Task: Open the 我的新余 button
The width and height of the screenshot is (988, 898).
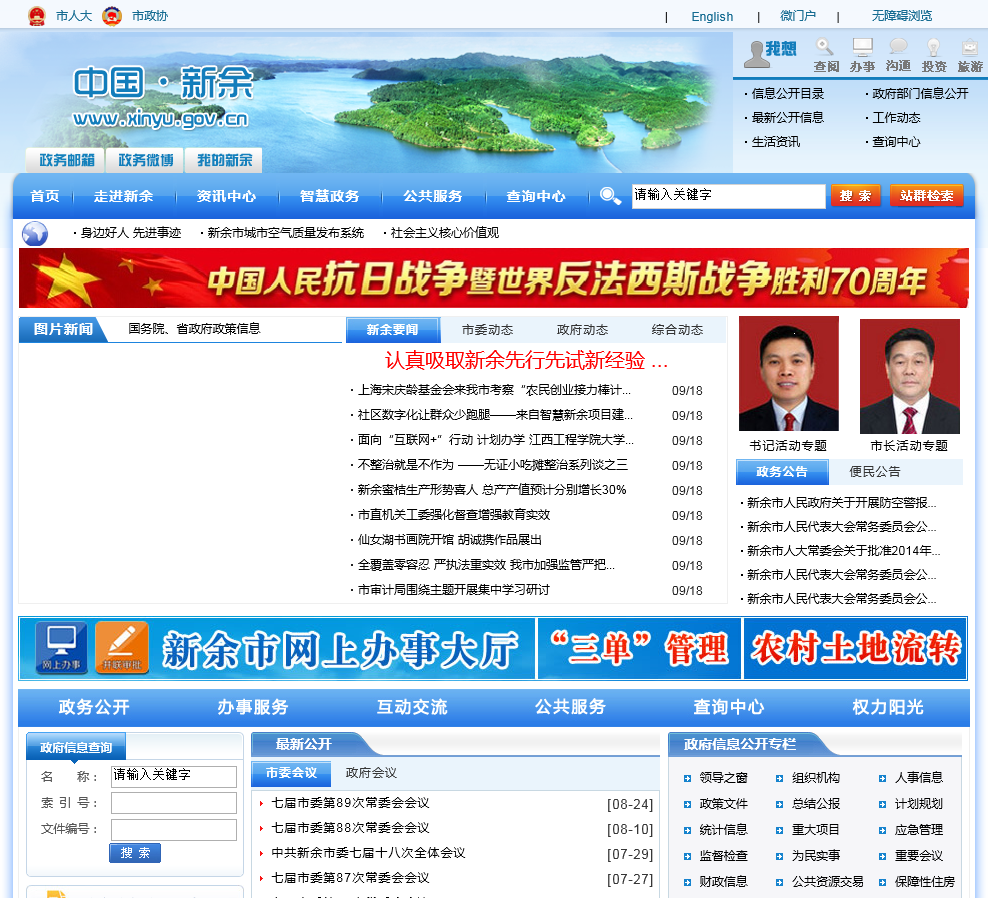Action: pyautogui.click(x=224, y=161)
